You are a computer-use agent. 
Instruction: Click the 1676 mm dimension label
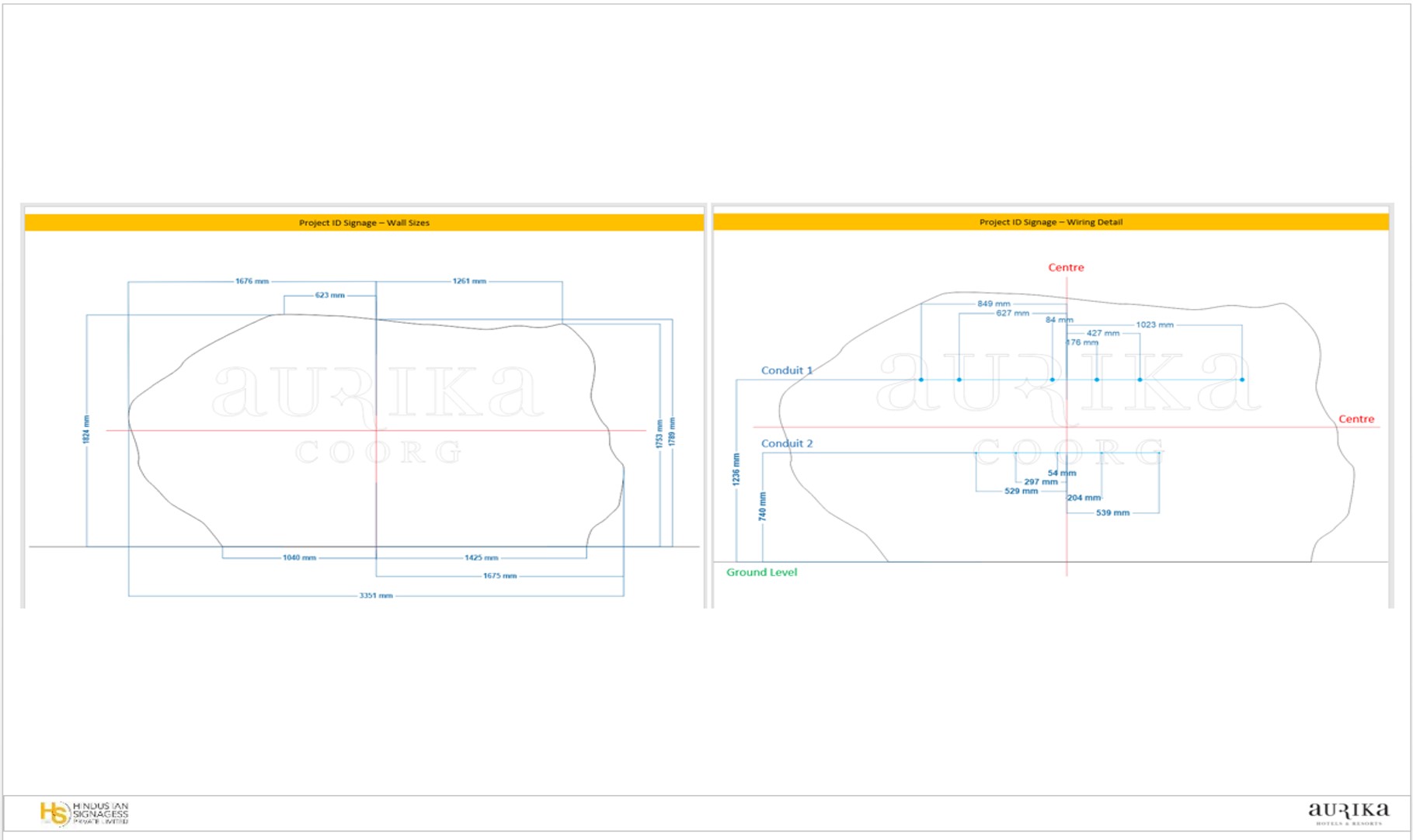pyautogui.click(x=252, y=281)
